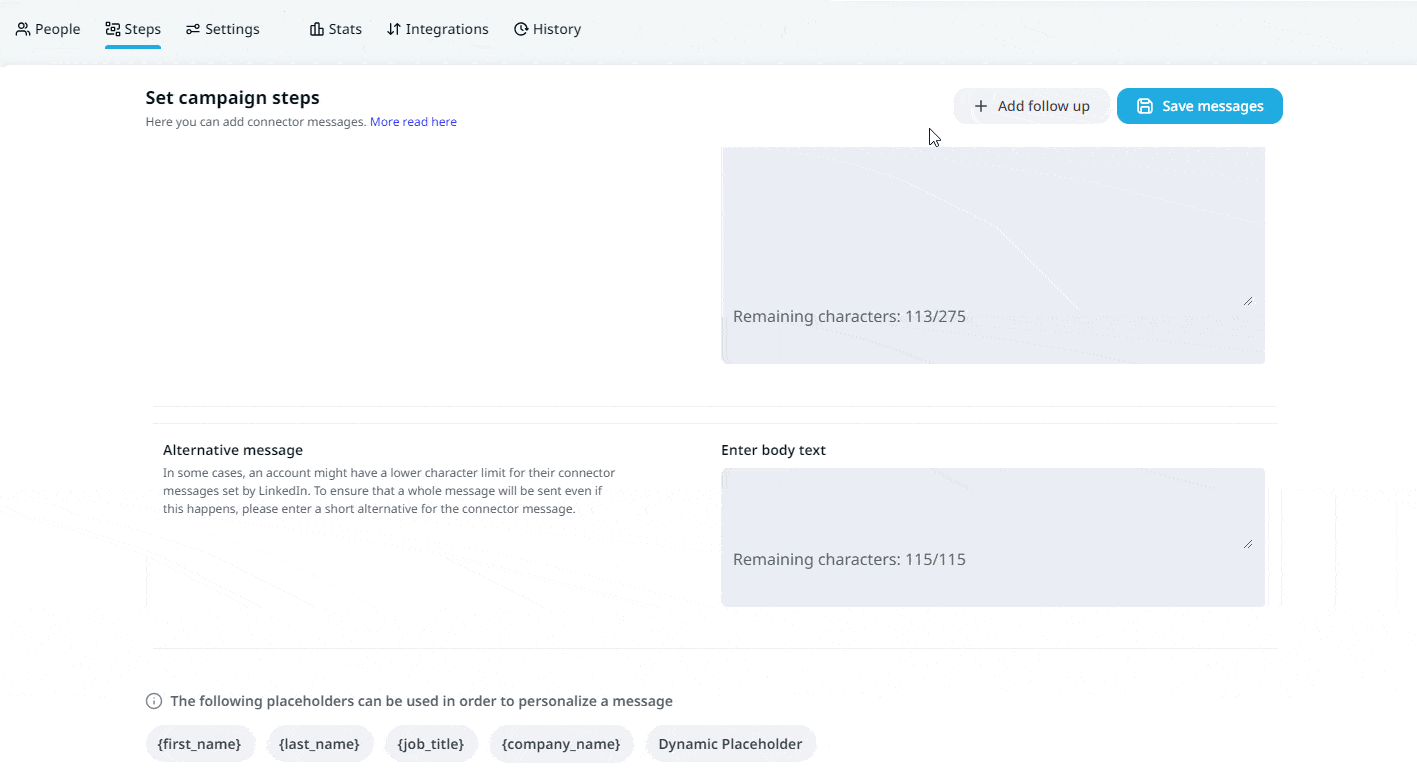Click the info icon beside placeholders note

pyautogui.click(x=154, y=701)
